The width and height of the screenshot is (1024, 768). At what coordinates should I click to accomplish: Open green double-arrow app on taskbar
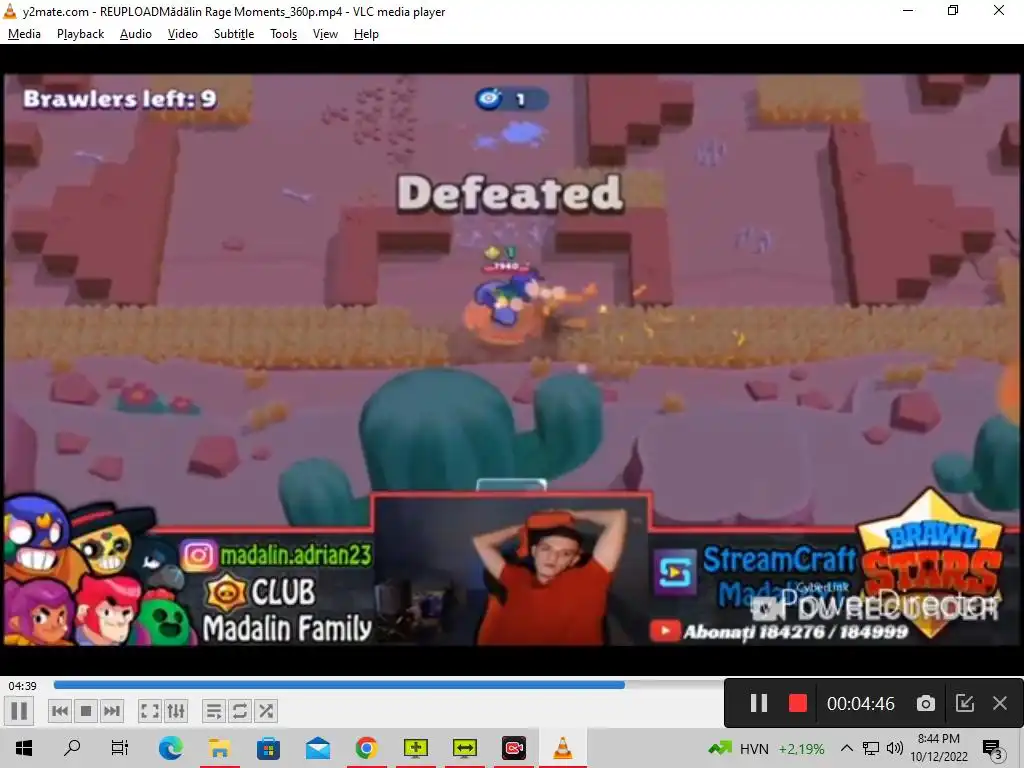tap(465, 748)
